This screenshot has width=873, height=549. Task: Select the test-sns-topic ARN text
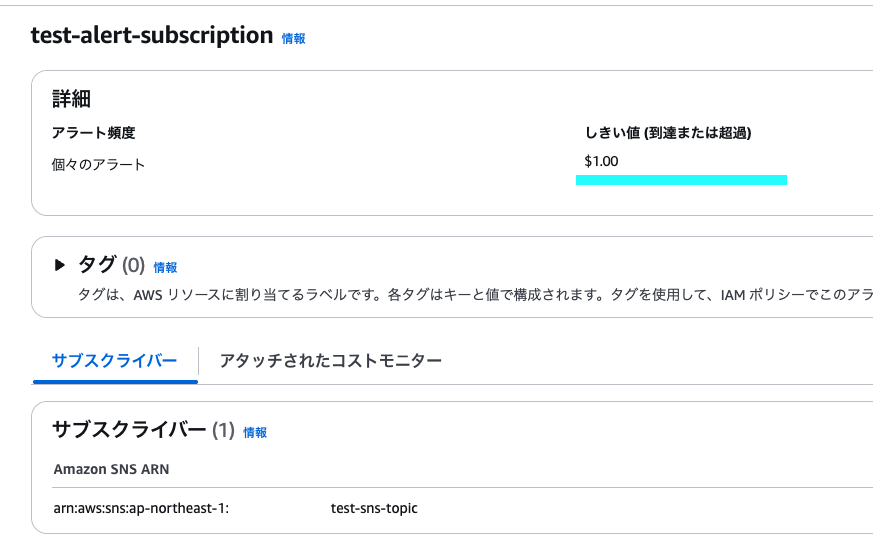click(374, 508)
